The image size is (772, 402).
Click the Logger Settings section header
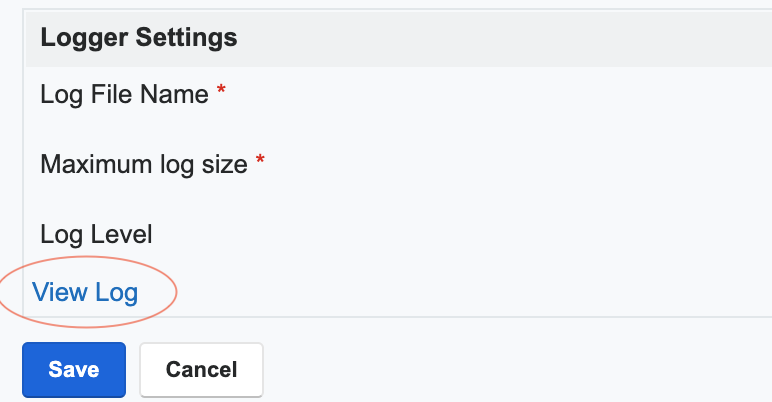(398, 38)
